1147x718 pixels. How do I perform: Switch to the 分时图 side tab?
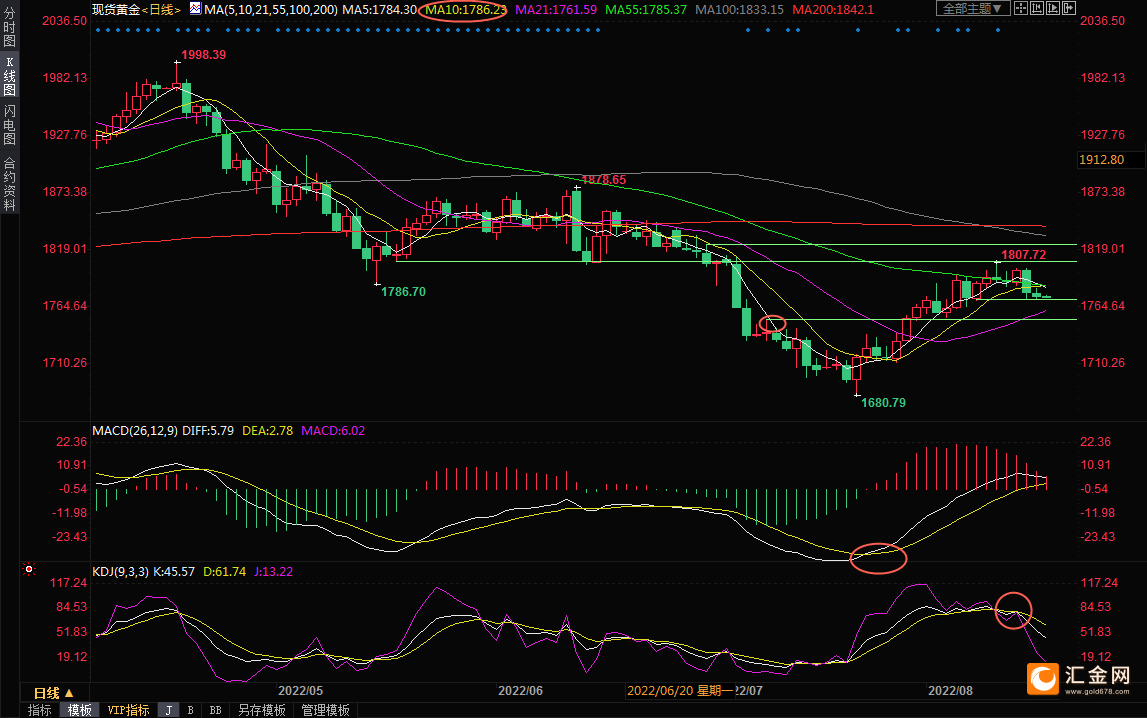[9, 30]
